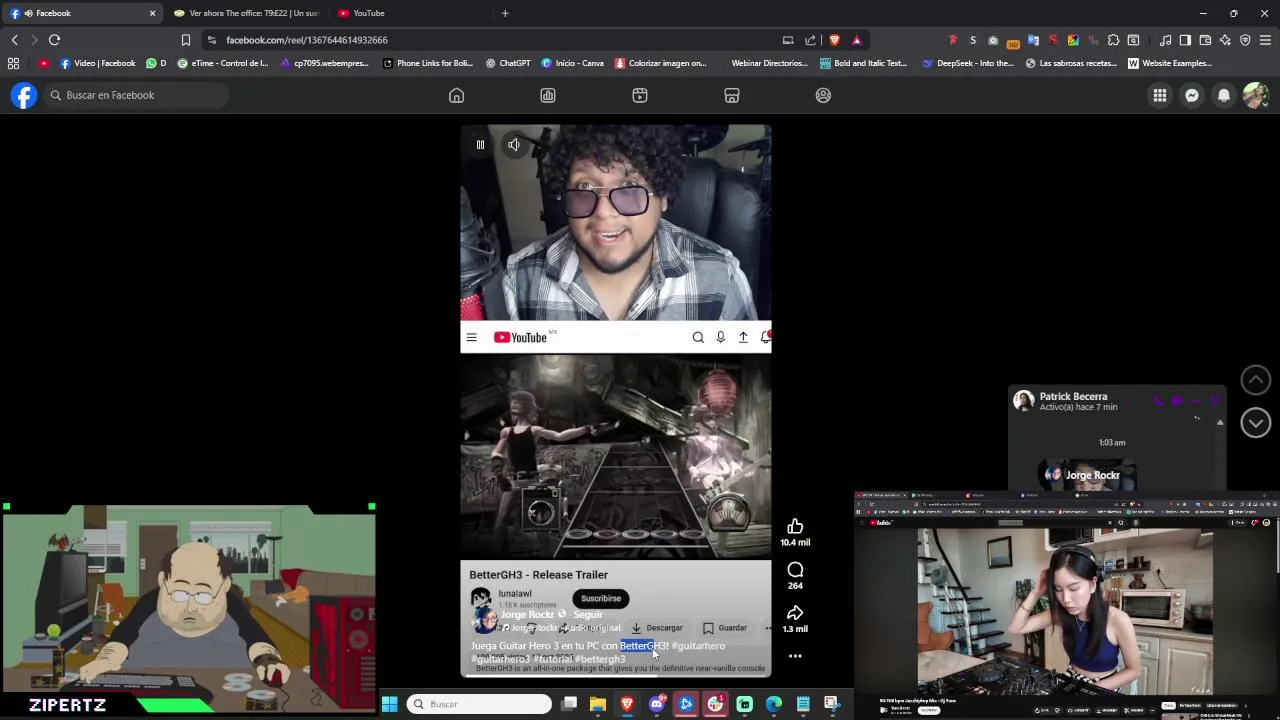Open Microsoft Edge from taskbar
Image resolution: width=1280 pixels, height=720 pixels.
[x=774, y=704]
